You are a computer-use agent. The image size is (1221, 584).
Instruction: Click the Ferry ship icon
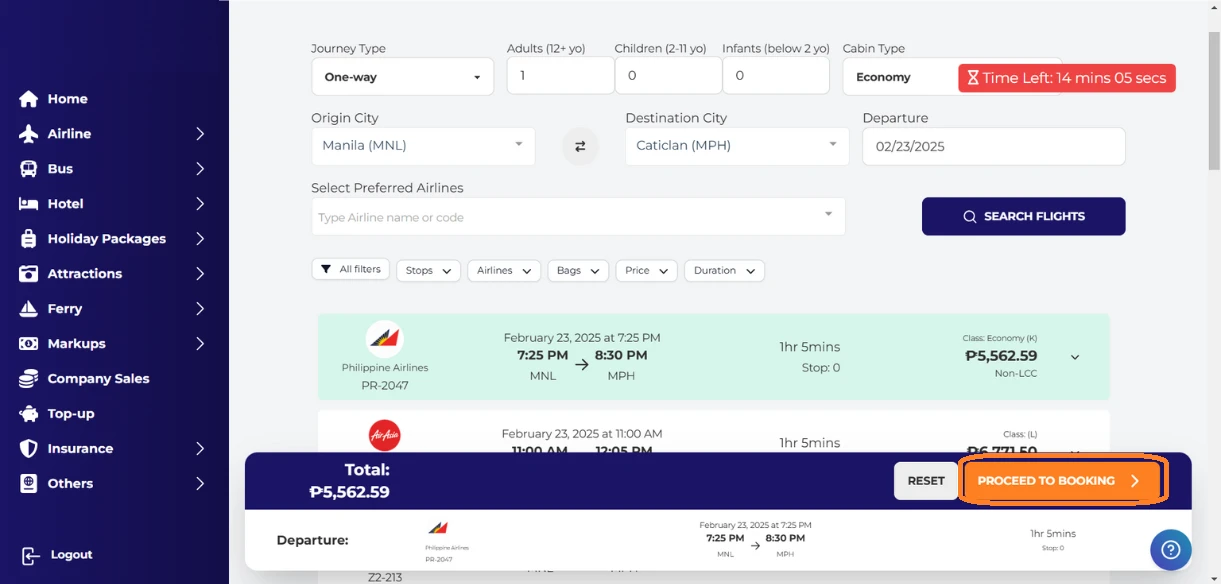(28, 309)
